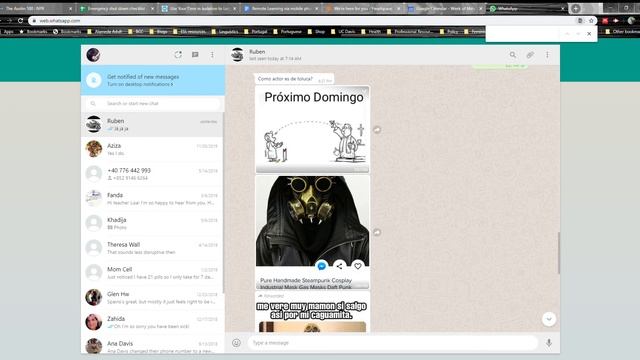640x360 pixels.
Task: Open the caguamita meme image
Action: 313,316
